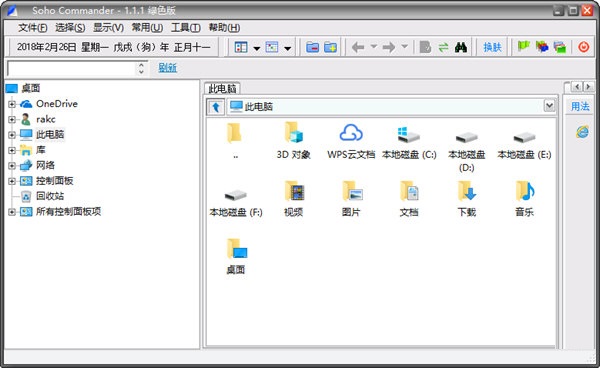Click the back arrow in toolbar
Viewport: 600px width, 368px height.
[x=358, y=47]
